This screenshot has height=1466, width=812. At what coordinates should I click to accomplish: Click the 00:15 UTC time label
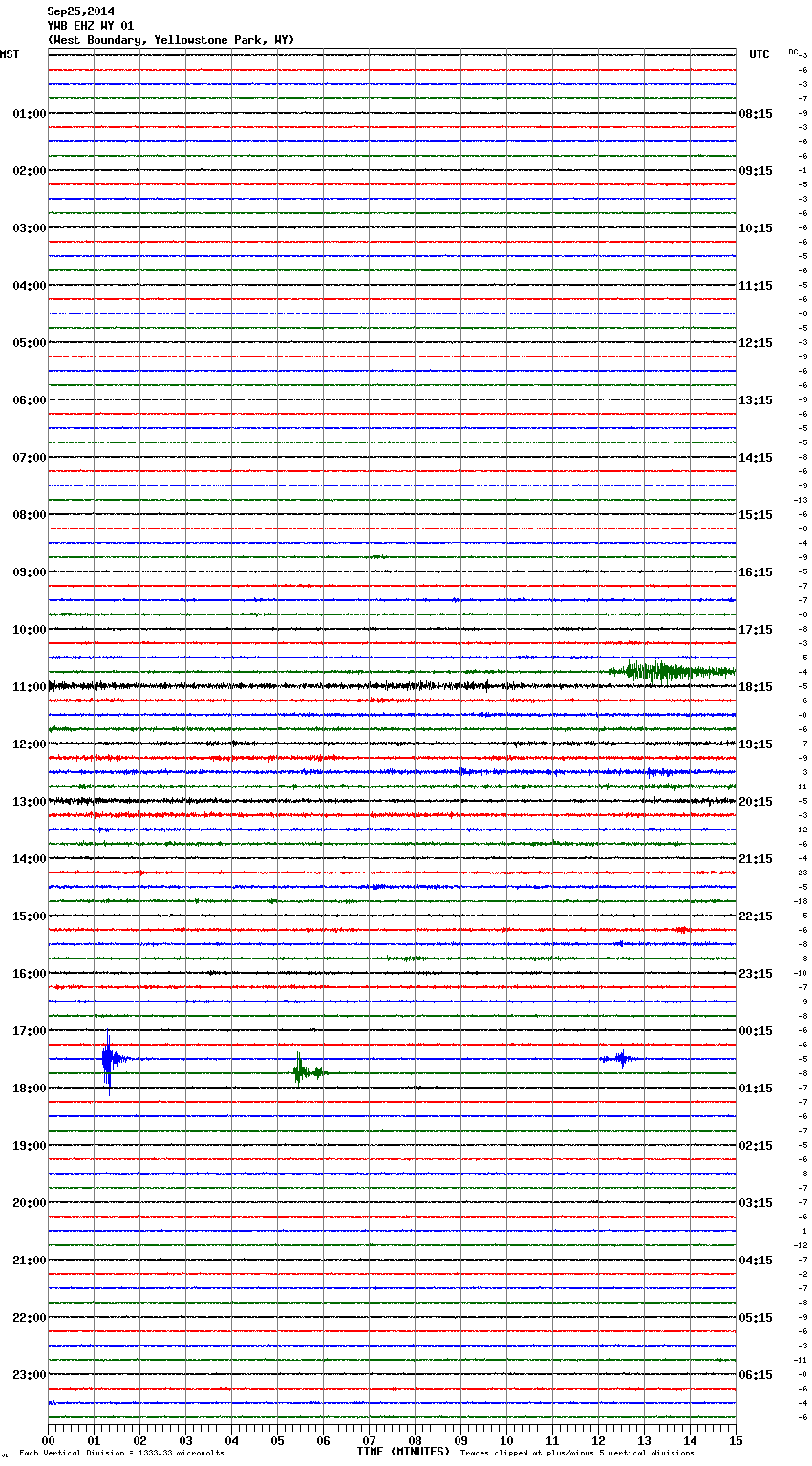756,1031
